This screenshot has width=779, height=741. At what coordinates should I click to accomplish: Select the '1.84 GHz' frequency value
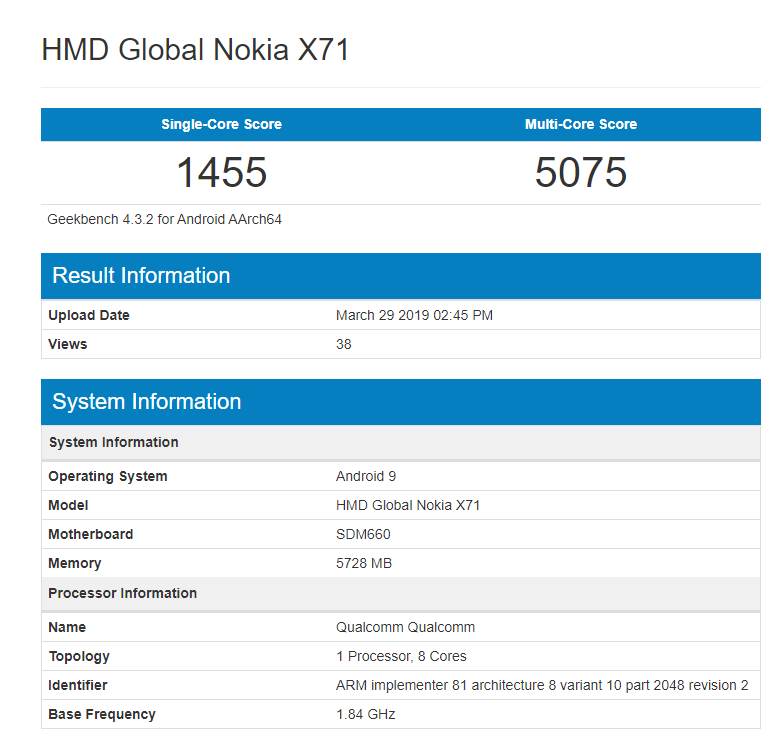click(x=366, y=714)
